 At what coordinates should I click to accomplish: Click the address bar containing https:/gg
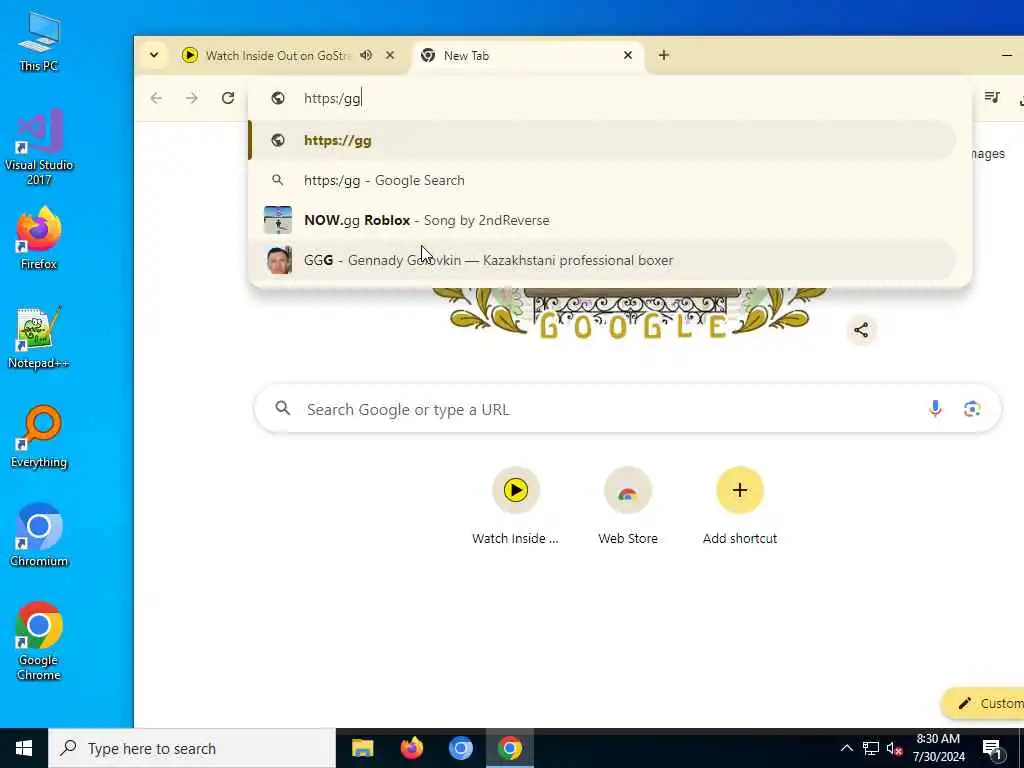pos(610,98)
